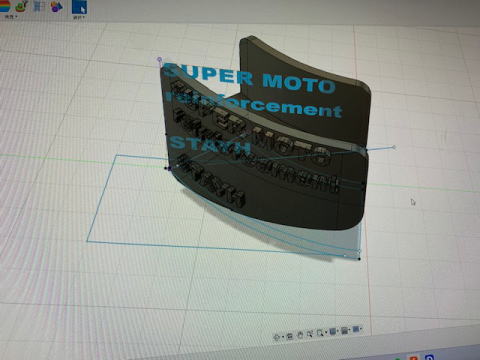The image size is (480, 360).
Task: Open the Display Settings menu
Action: pyautogui.click(x=333, y=331)
